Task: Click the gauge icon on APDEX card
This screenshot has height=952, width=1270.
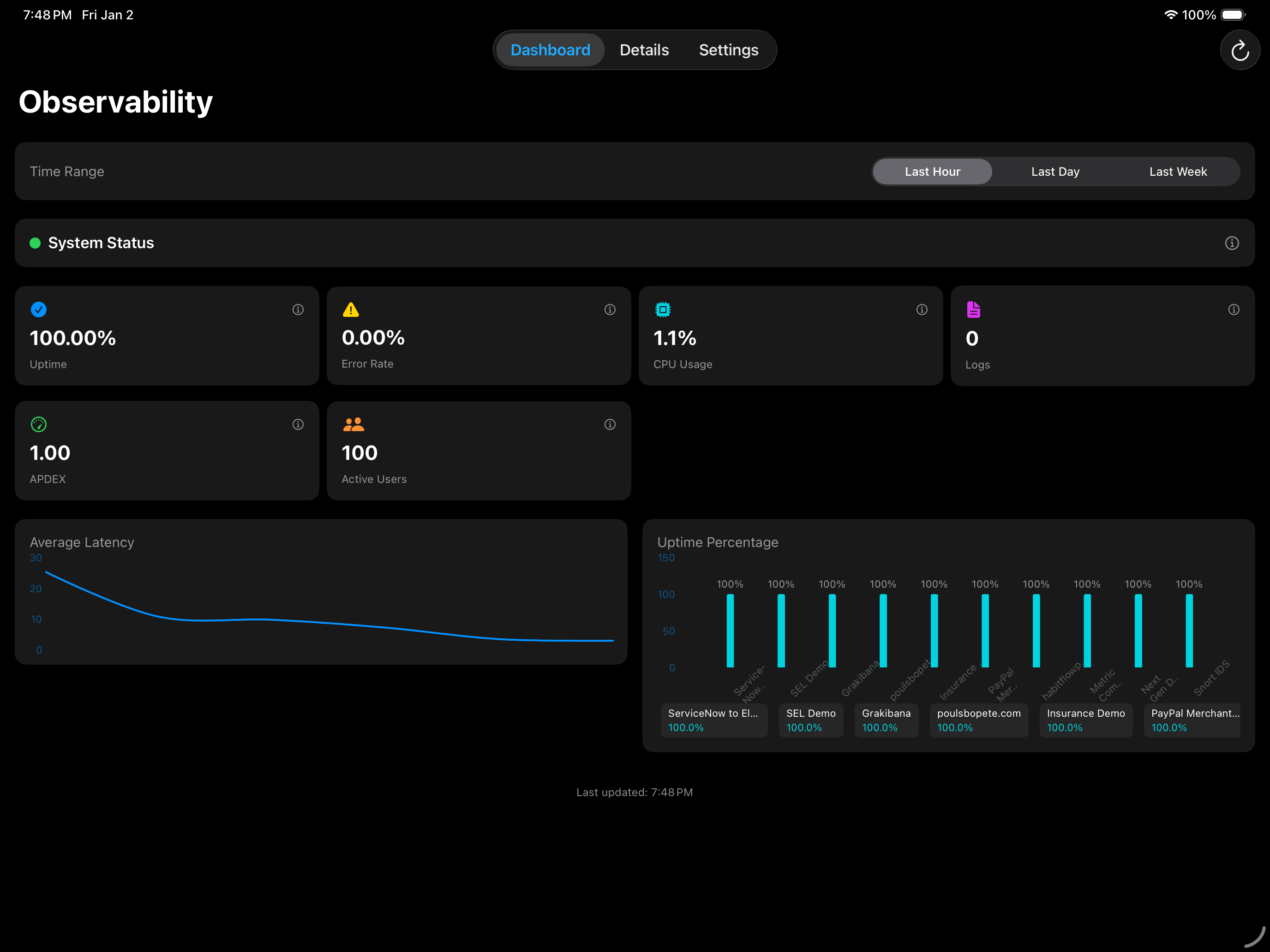Action: tap(38, 425)
